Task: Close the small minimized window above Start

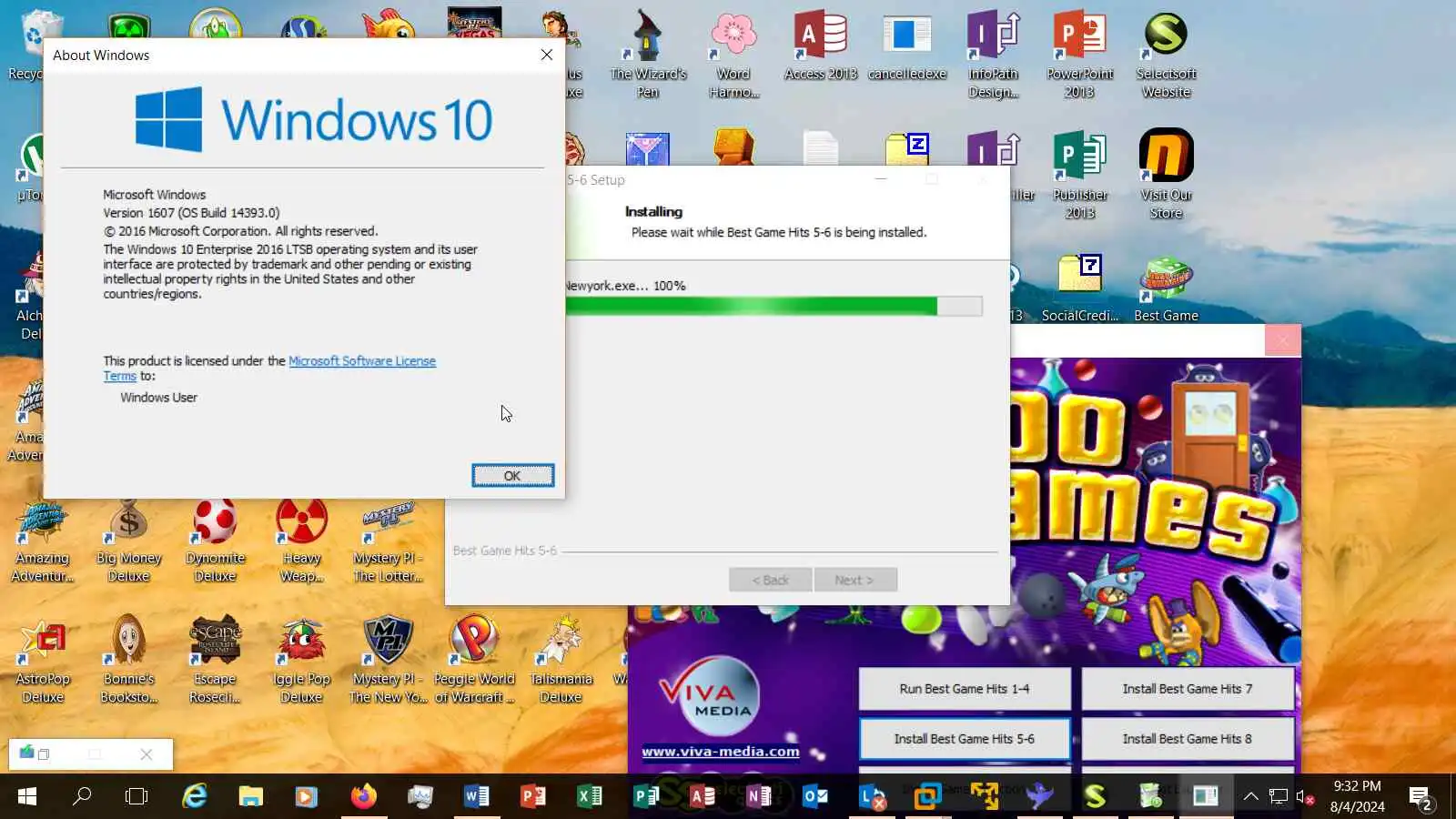Action: tap(147, 754)
